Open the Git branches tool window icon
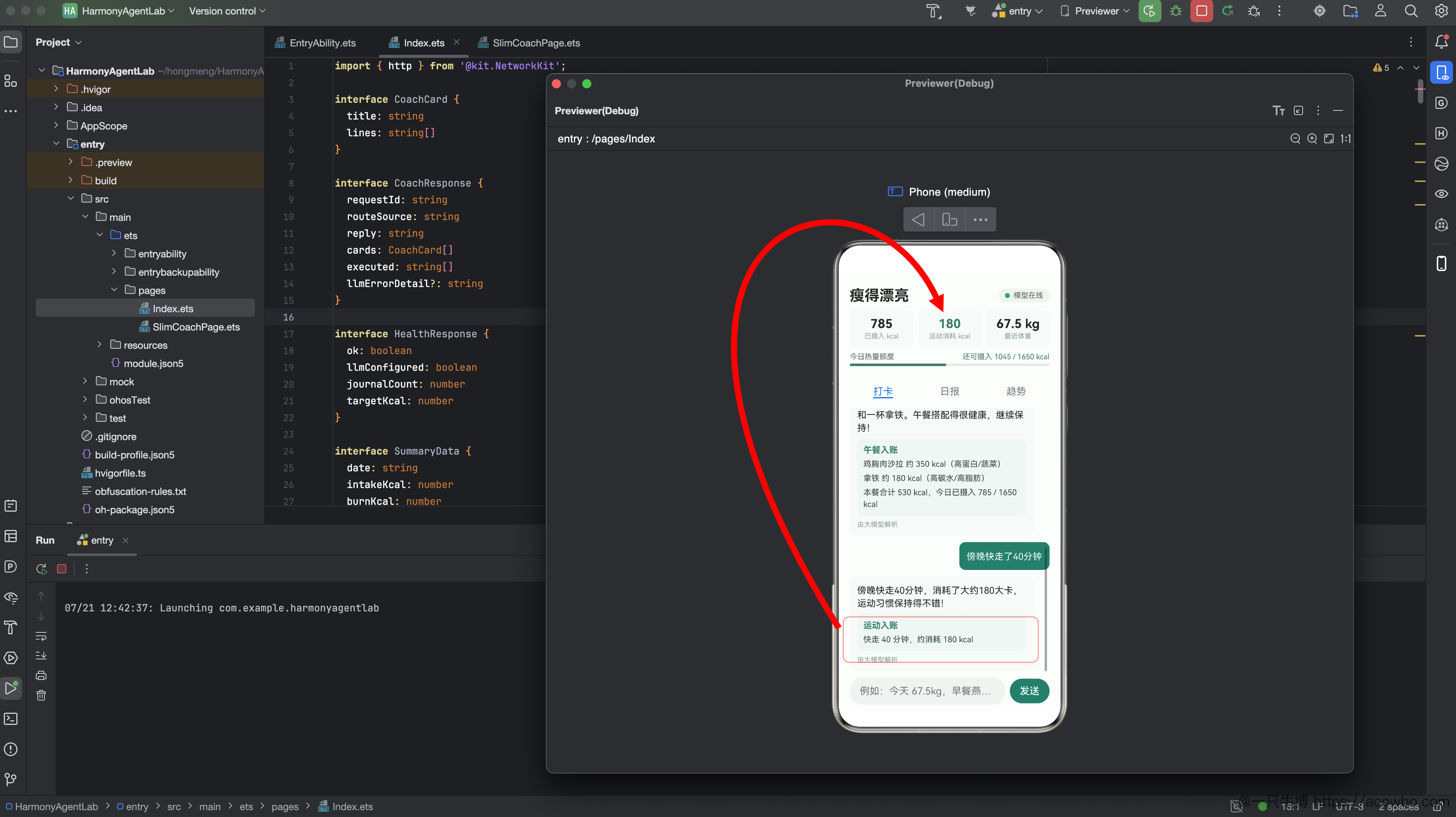Viewport: 1456px width, 817px height. [x=11, y=780]
